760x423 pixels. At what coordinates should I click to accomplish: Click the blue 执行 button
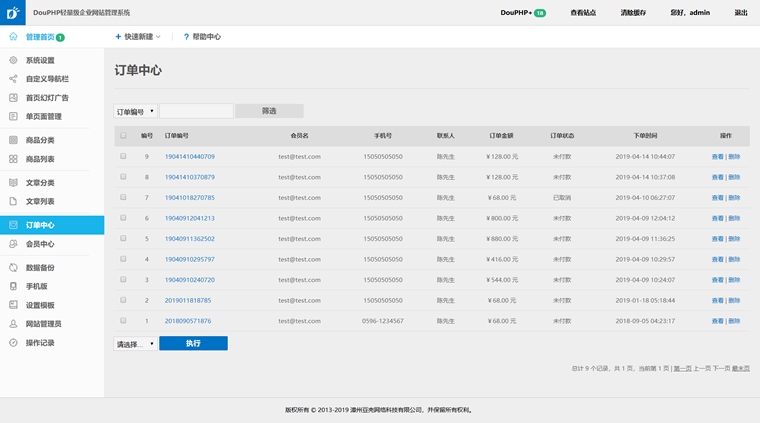coord(193,343)
